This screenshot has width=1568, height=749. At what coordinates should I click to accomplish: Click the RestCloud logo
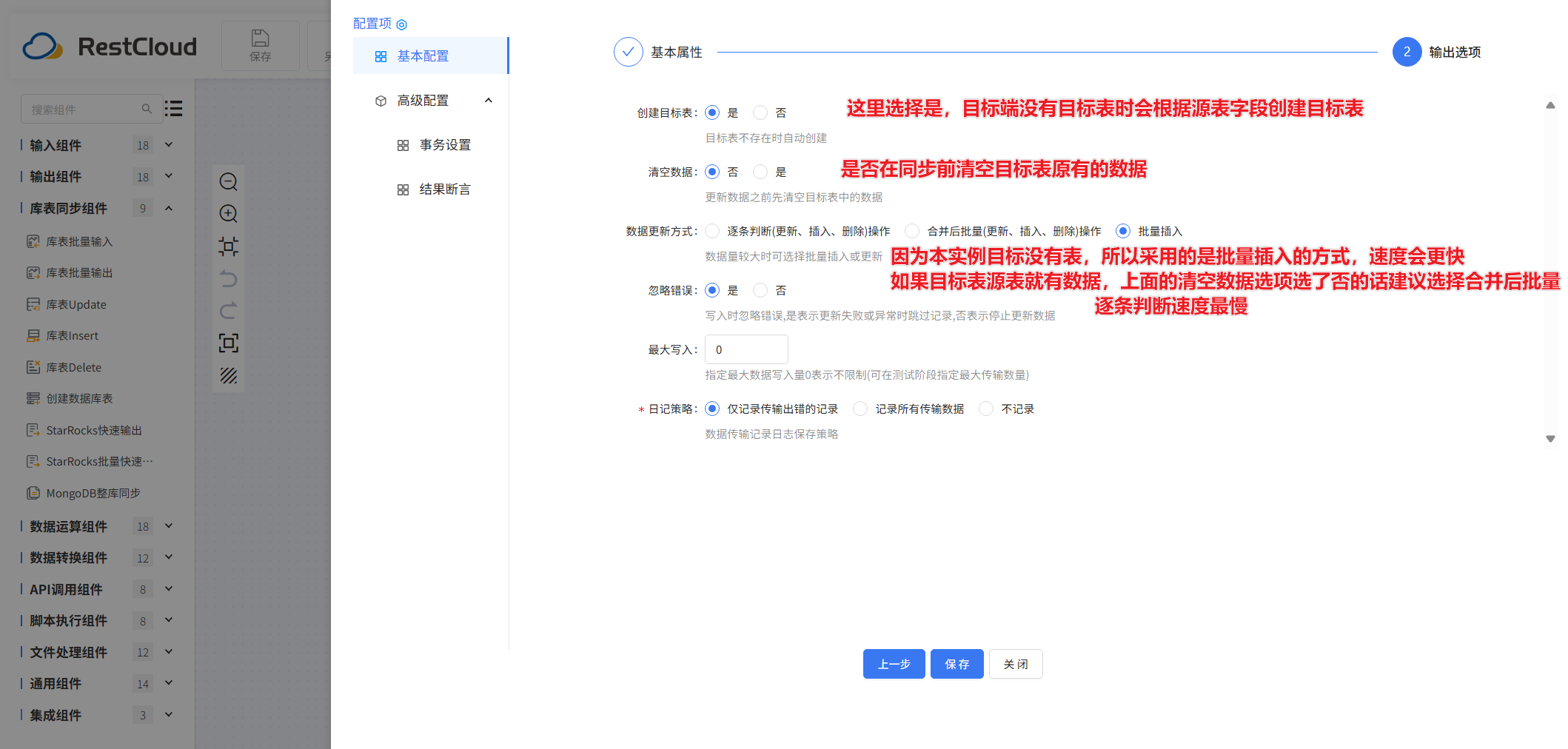[x=110, y=46]
